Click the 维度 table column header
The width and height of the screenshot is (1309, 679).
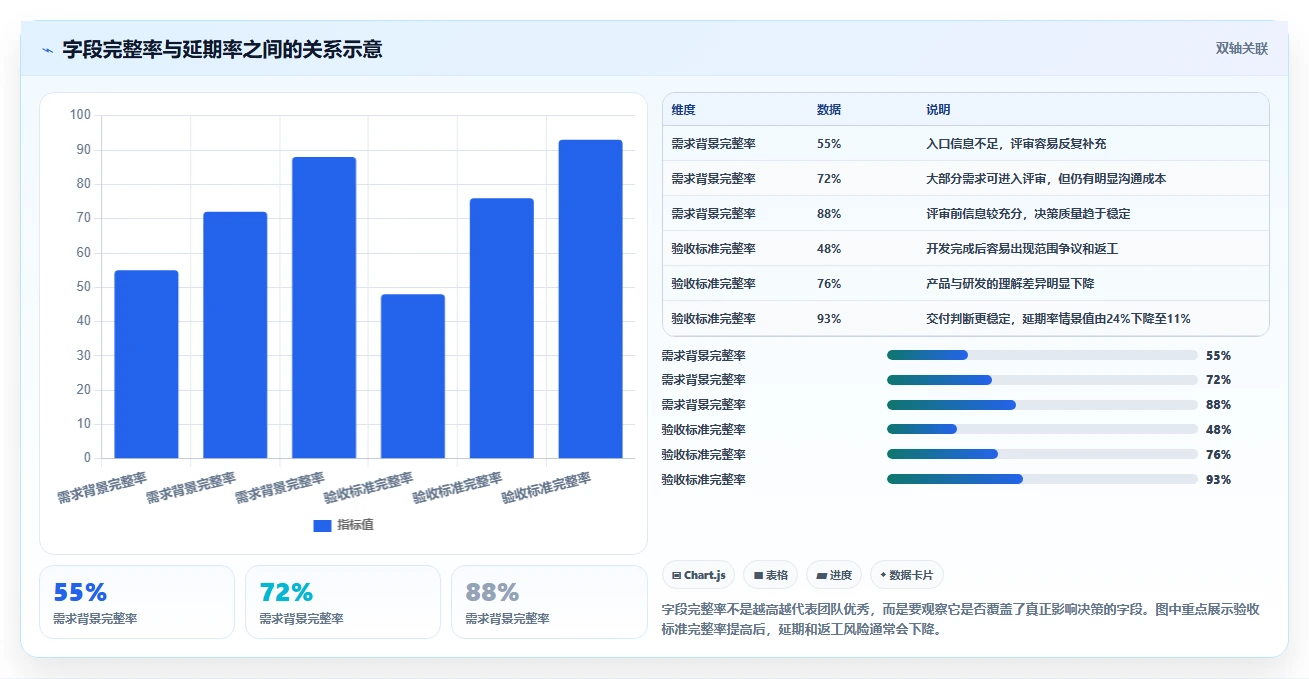683,110
